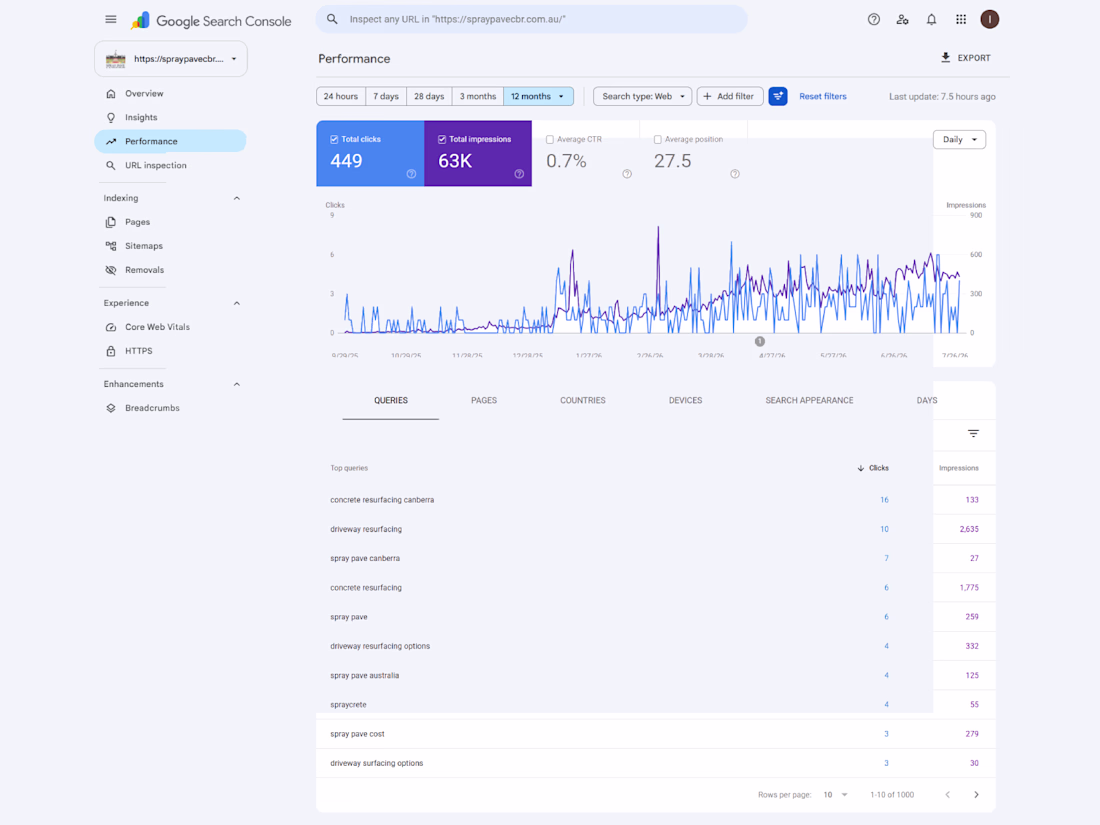
Task: Switch to the SEARCH APPEARANCE tab
Action: [x=810, y=401]
